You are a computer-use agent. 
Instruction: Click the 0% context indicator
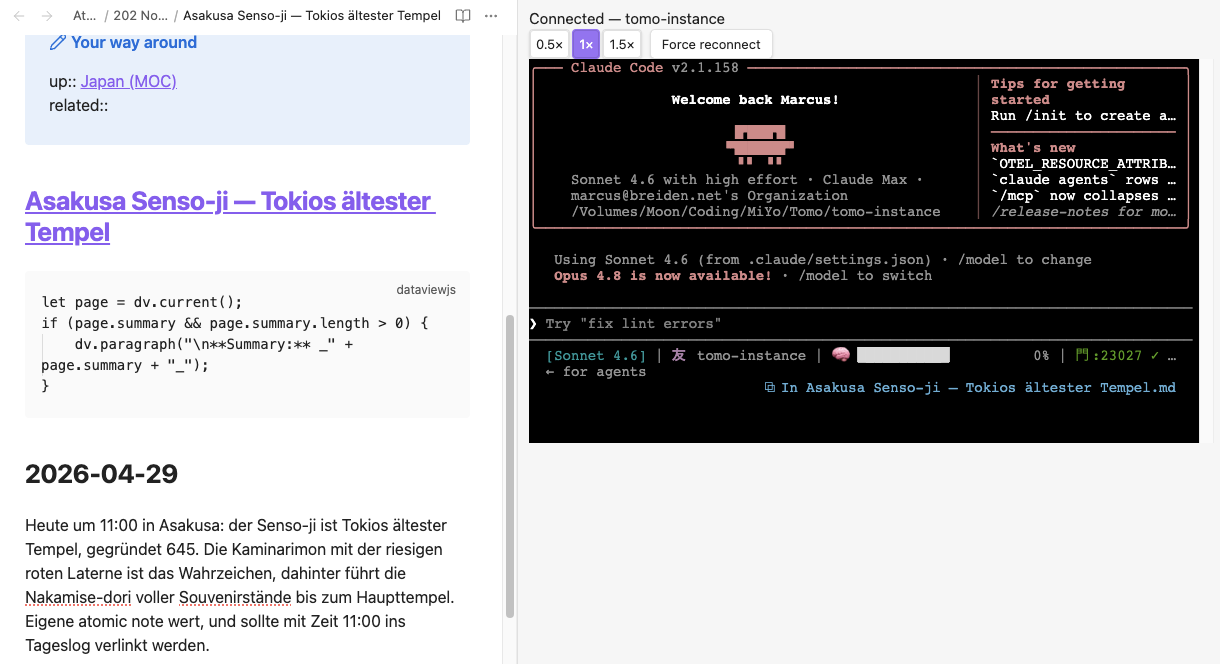[1041, 355]
